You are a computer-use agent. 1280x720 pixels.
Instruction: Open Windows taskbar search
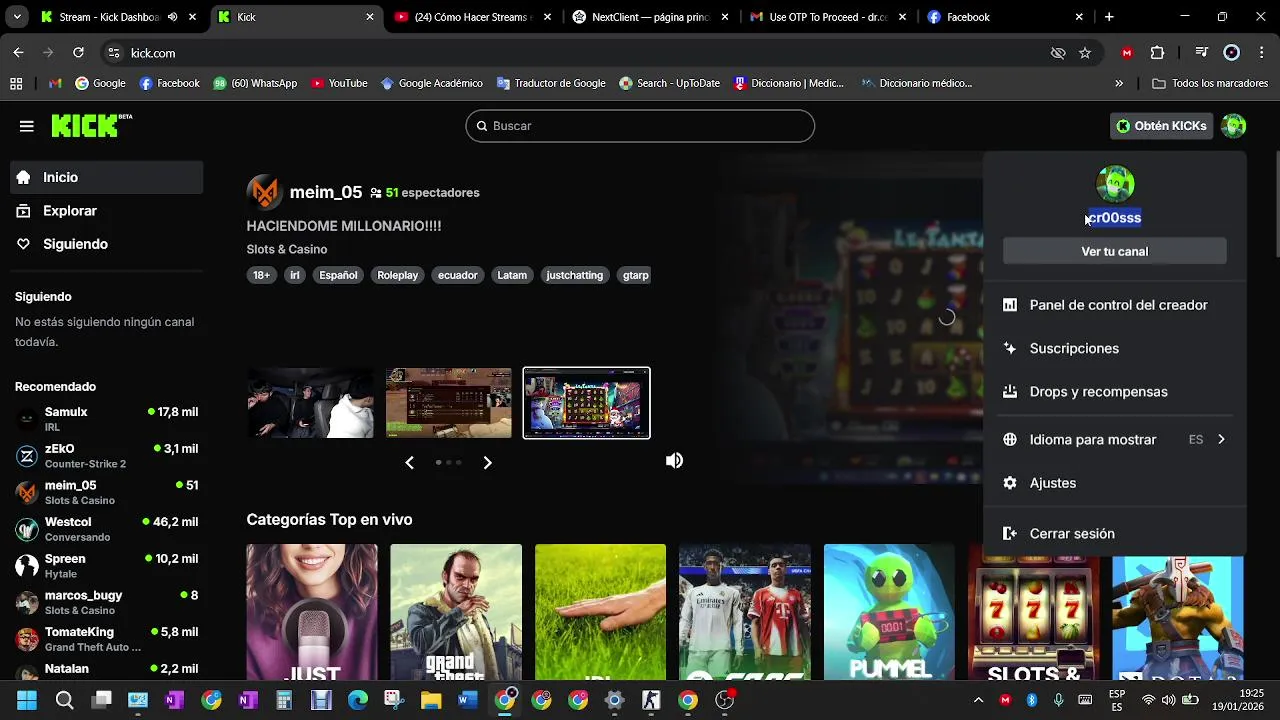coord(64,700)
